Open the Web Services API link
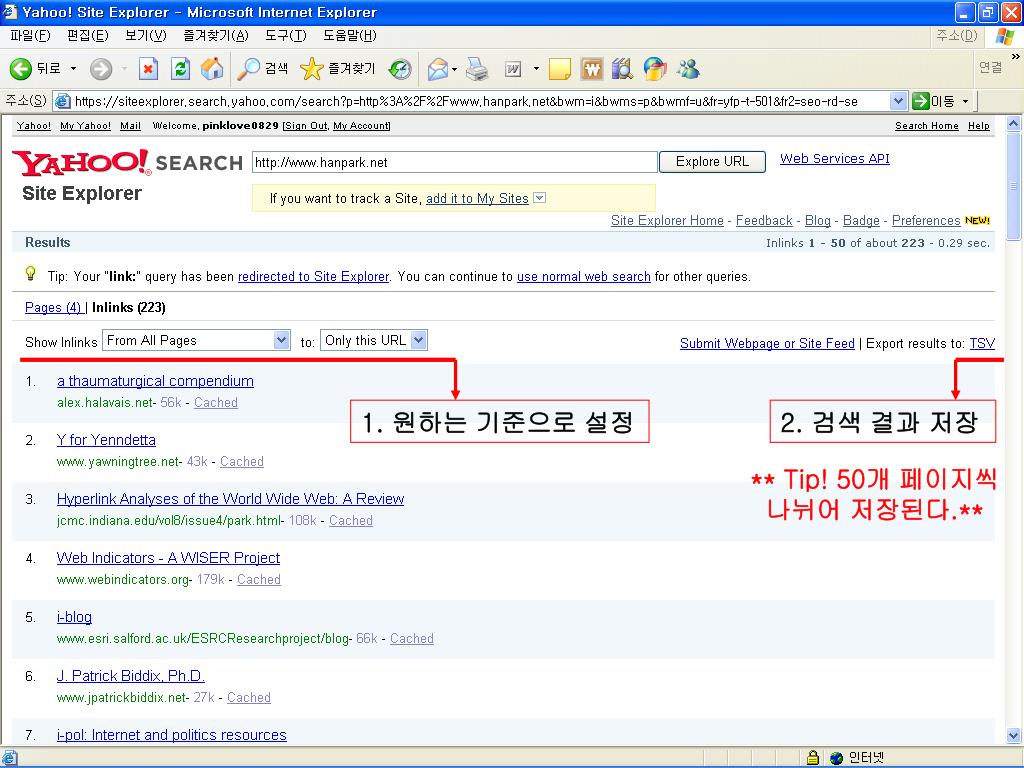The width and height of the screenshot is (1024, 768). pos(835,159)
